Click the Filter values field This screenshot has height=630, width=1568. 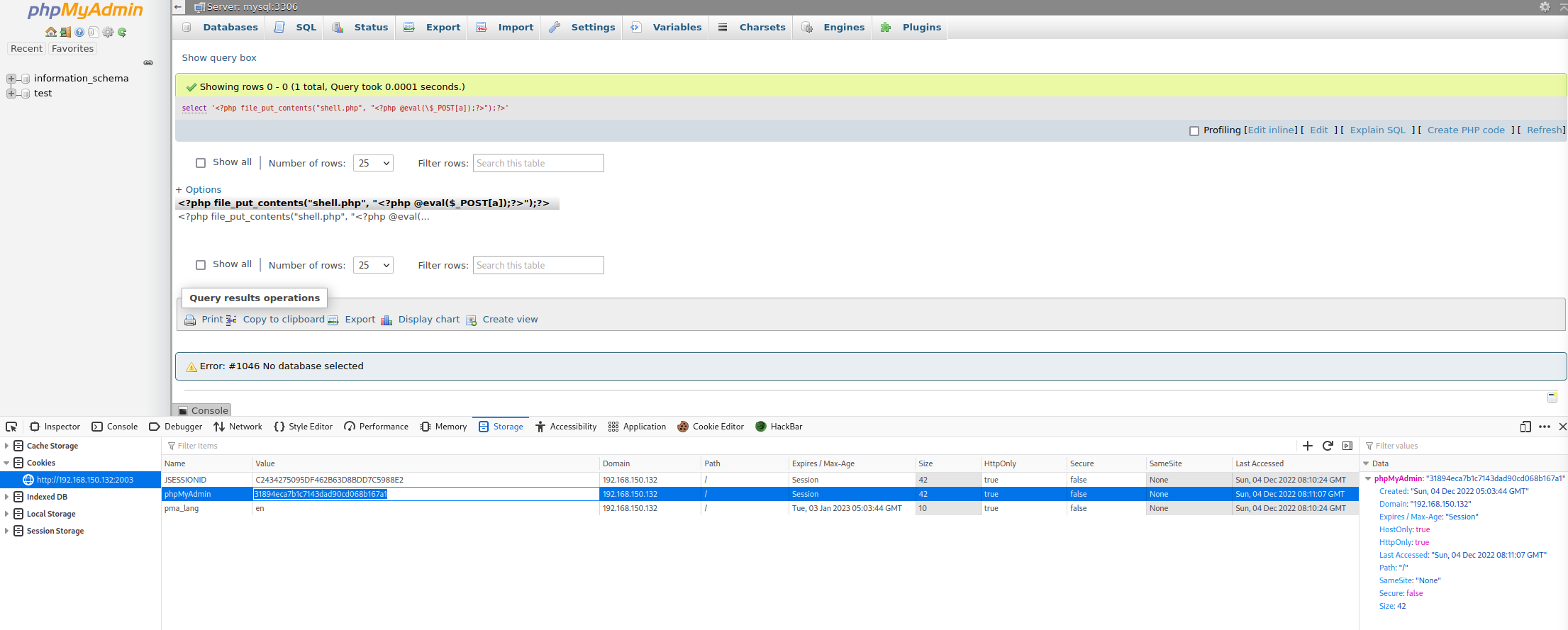(x=1462, y=446)
